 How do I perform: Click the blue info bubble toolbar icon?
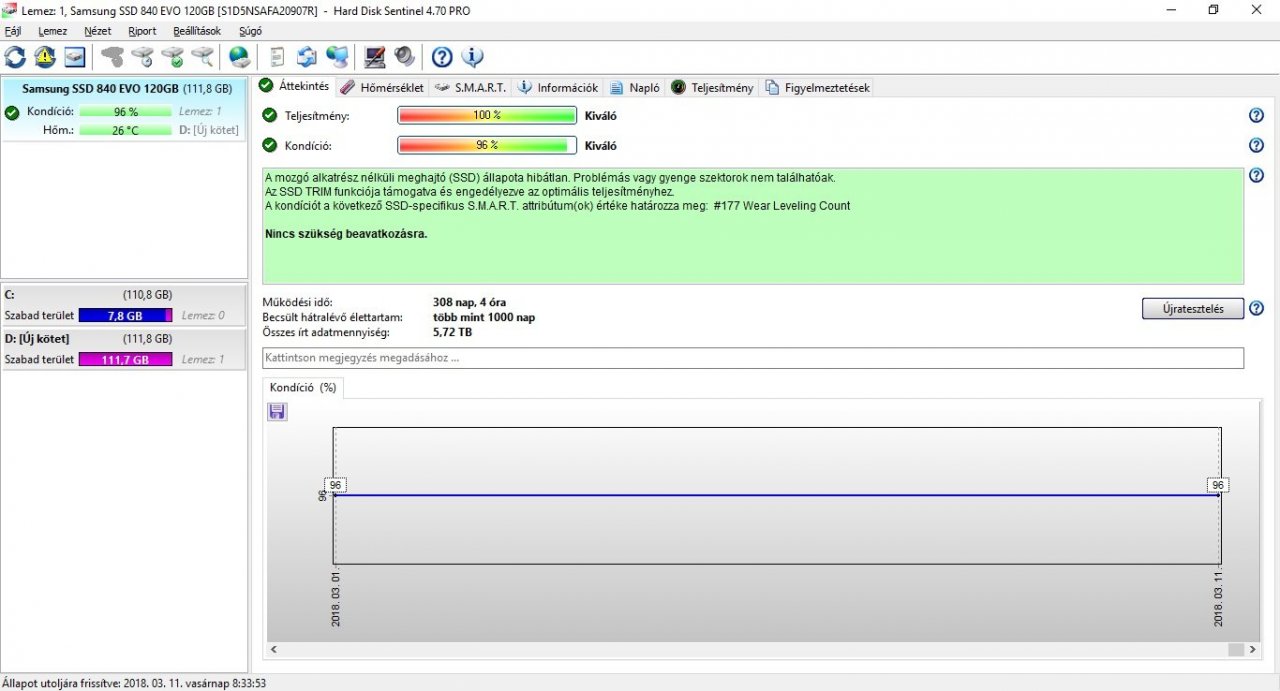472,56
